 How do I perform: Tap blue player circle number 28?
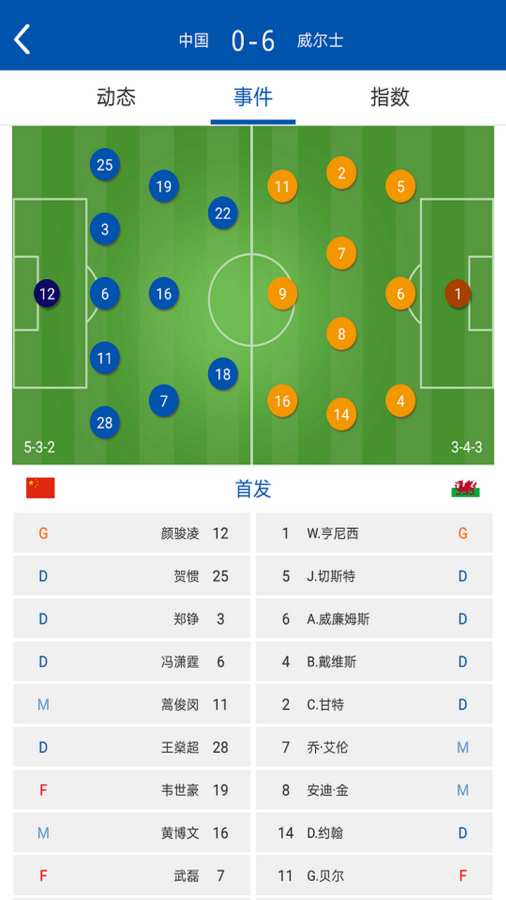tap(104, 423)
